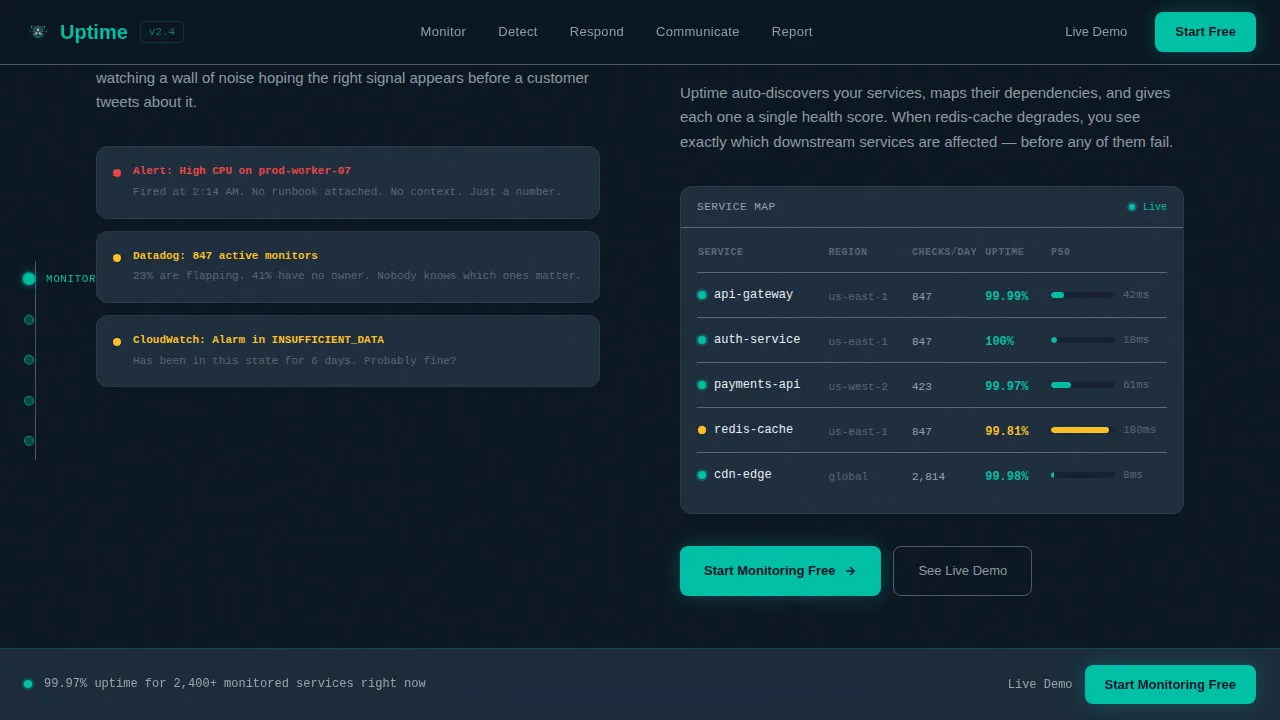Click the payments-api P50 latency bar
The height and width of the screenshot is (720, 1280).
[1083, 385]
